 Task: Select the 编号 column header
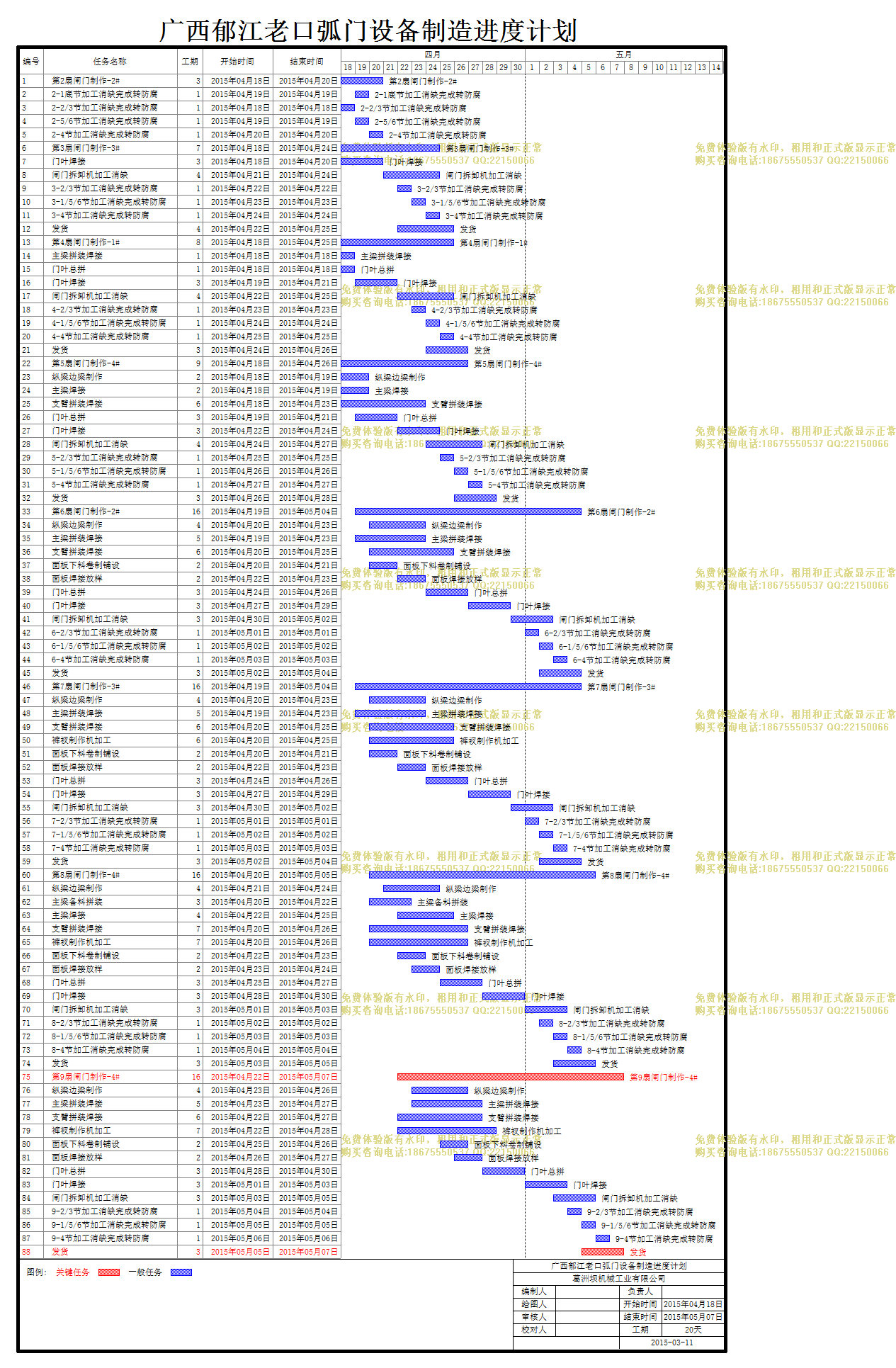(31, 62)
